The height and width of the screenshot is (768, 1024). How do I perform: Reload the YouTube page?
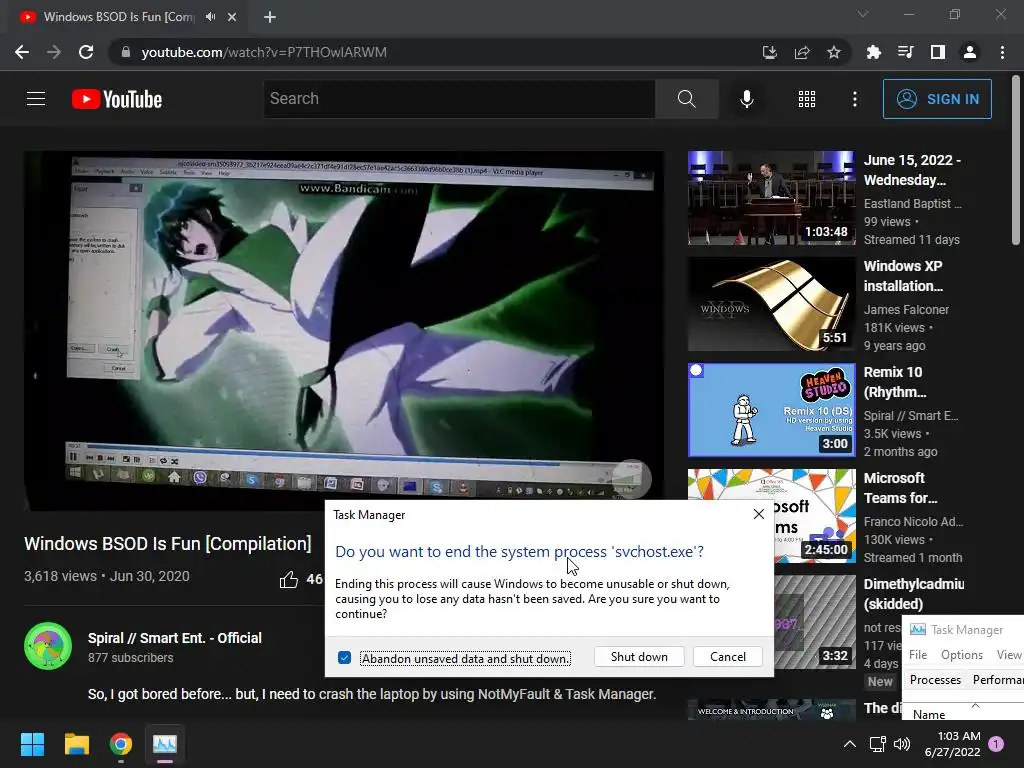tap(86, 52)
